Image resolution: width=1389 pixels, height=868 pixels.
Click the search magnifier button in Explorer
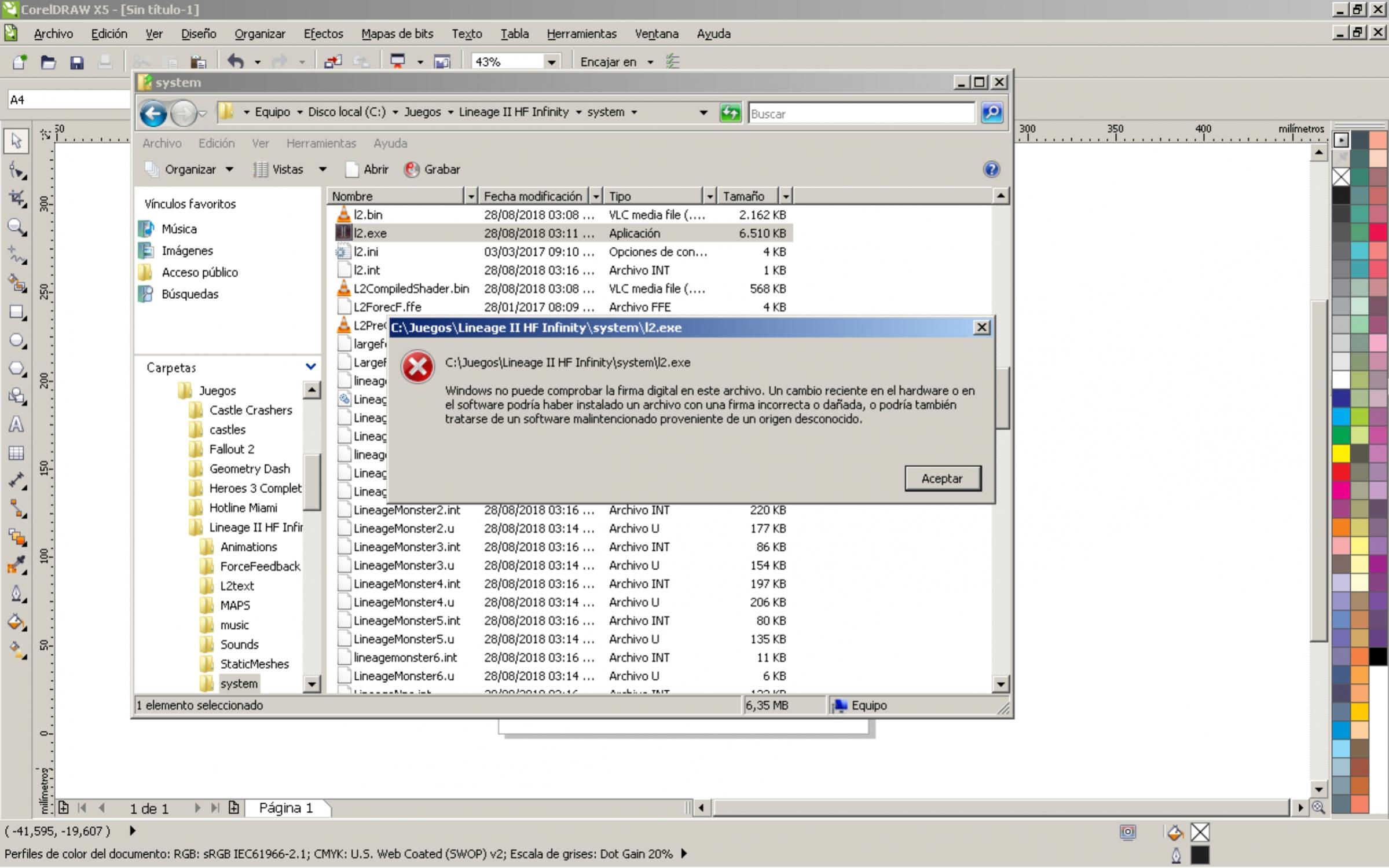pos(992,112)
